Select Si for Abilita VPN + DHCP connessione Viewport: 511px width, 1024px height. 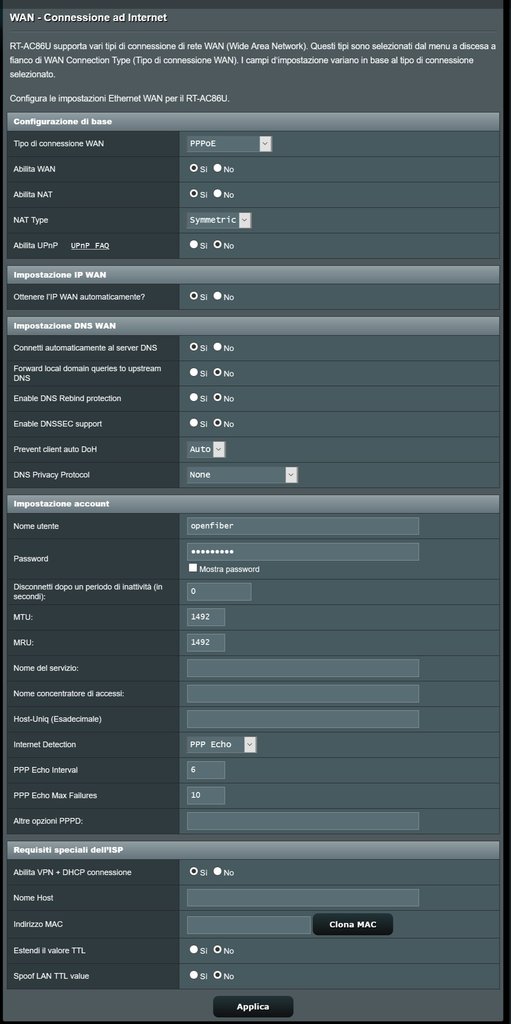coord(193,871)
